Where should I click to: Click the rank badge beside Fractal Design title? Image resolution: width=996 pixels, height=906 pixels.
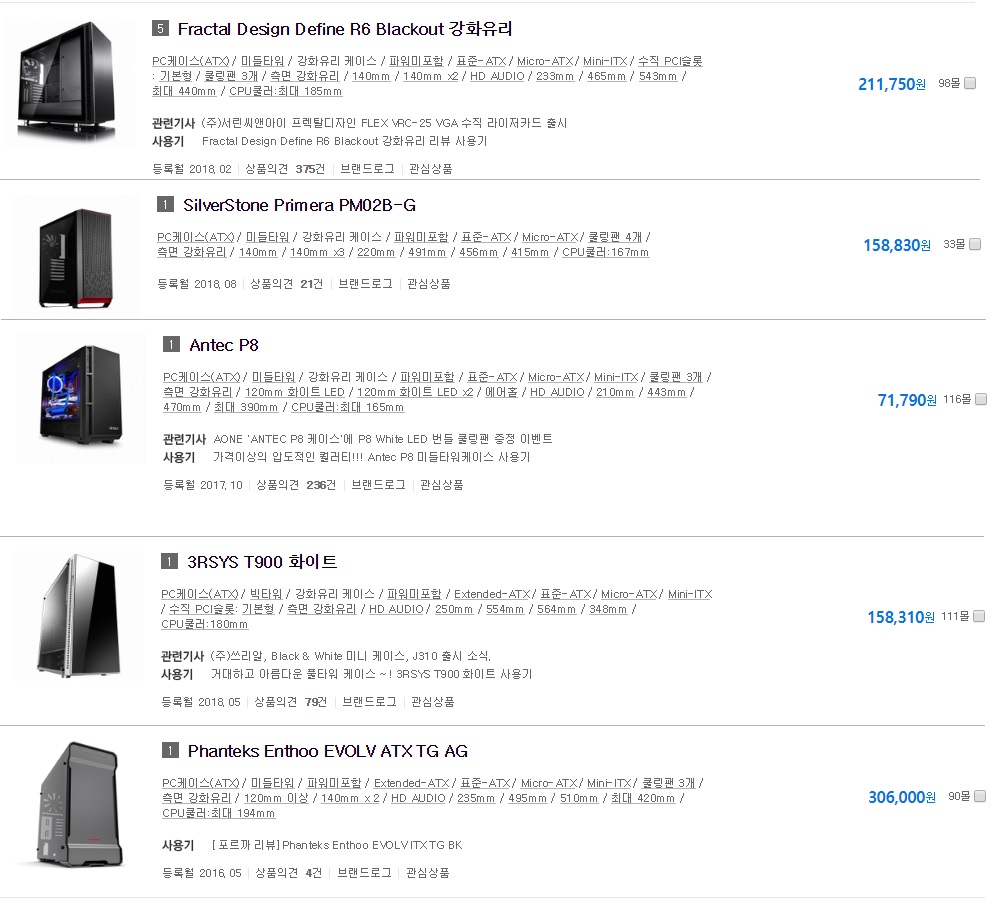tap(160, 28)
